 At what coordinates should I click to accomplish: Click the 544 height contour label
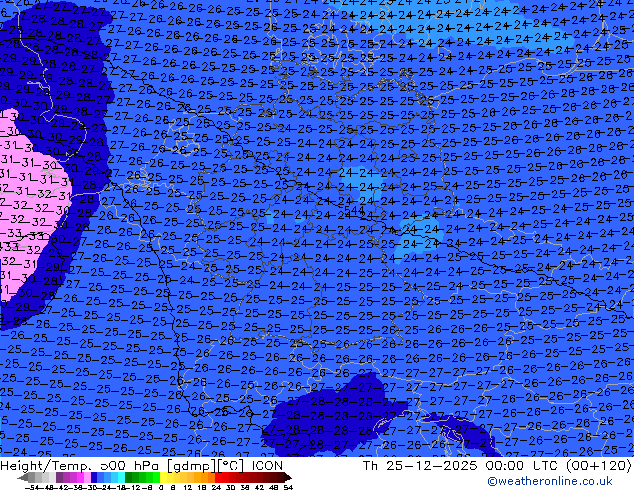click(354, 211)
